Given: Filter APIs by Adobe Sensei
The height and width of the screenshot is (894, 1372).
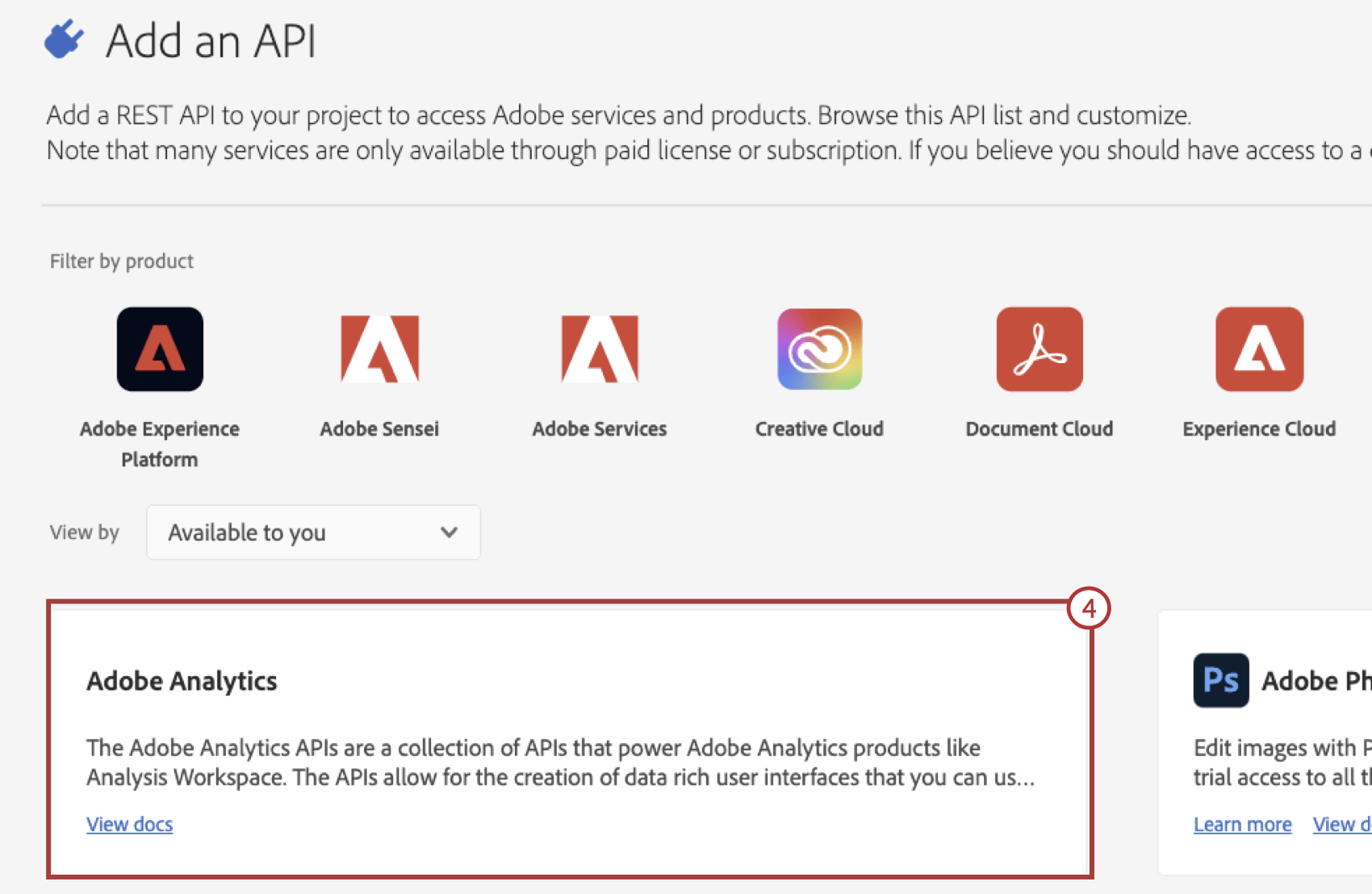Looking at the screenshot, I should (x=379, y=349).
